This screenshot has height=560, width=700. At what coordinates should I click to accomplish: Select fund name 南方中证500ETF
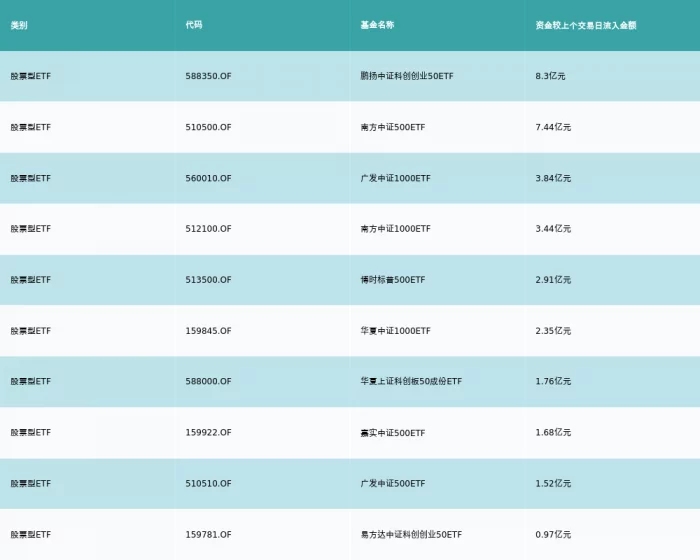pos(393,127)
